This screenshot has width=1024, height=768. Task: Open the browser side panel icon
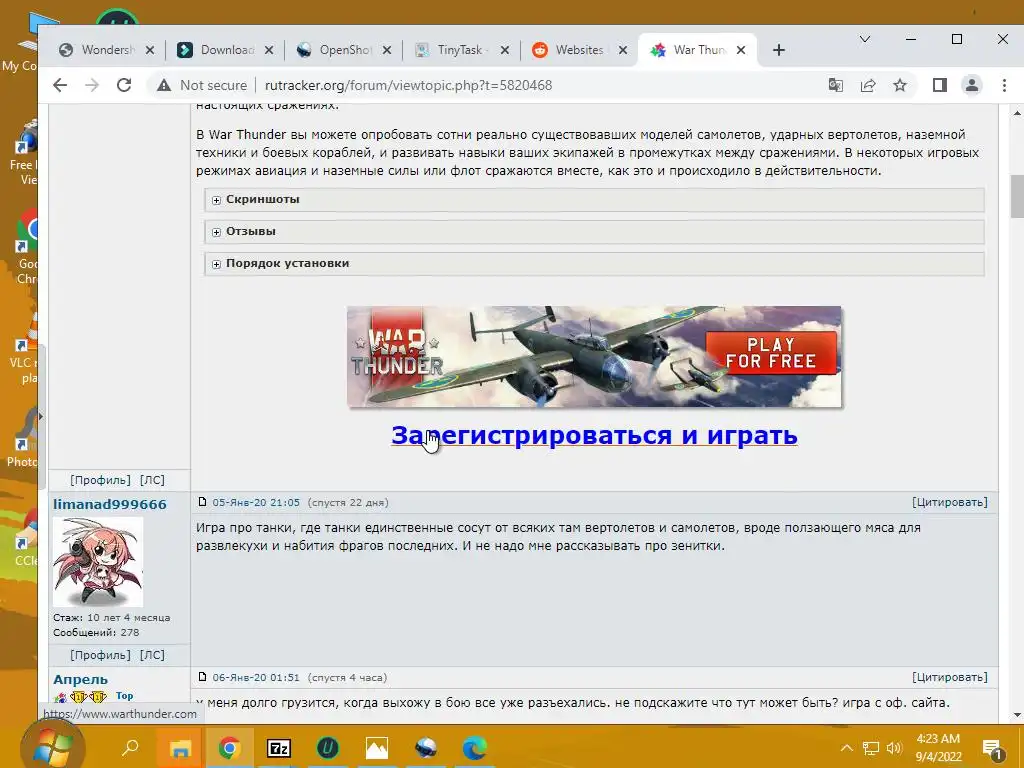pos(940,86)
